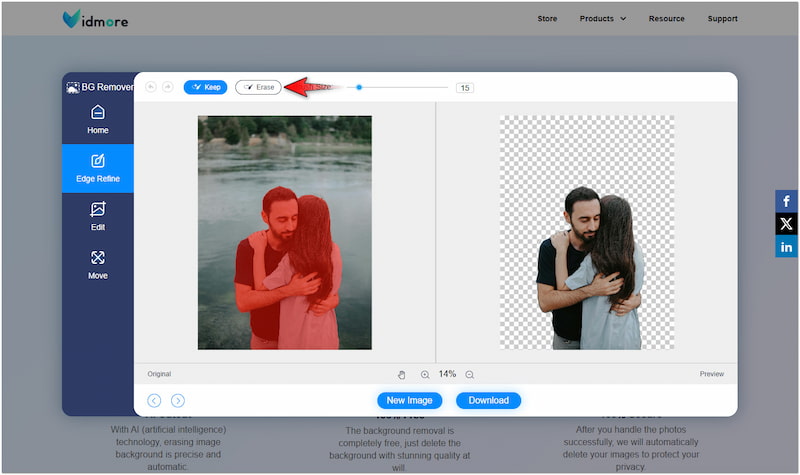
Task: Click the undo arrow icon
Action: (x=151, y=87)
